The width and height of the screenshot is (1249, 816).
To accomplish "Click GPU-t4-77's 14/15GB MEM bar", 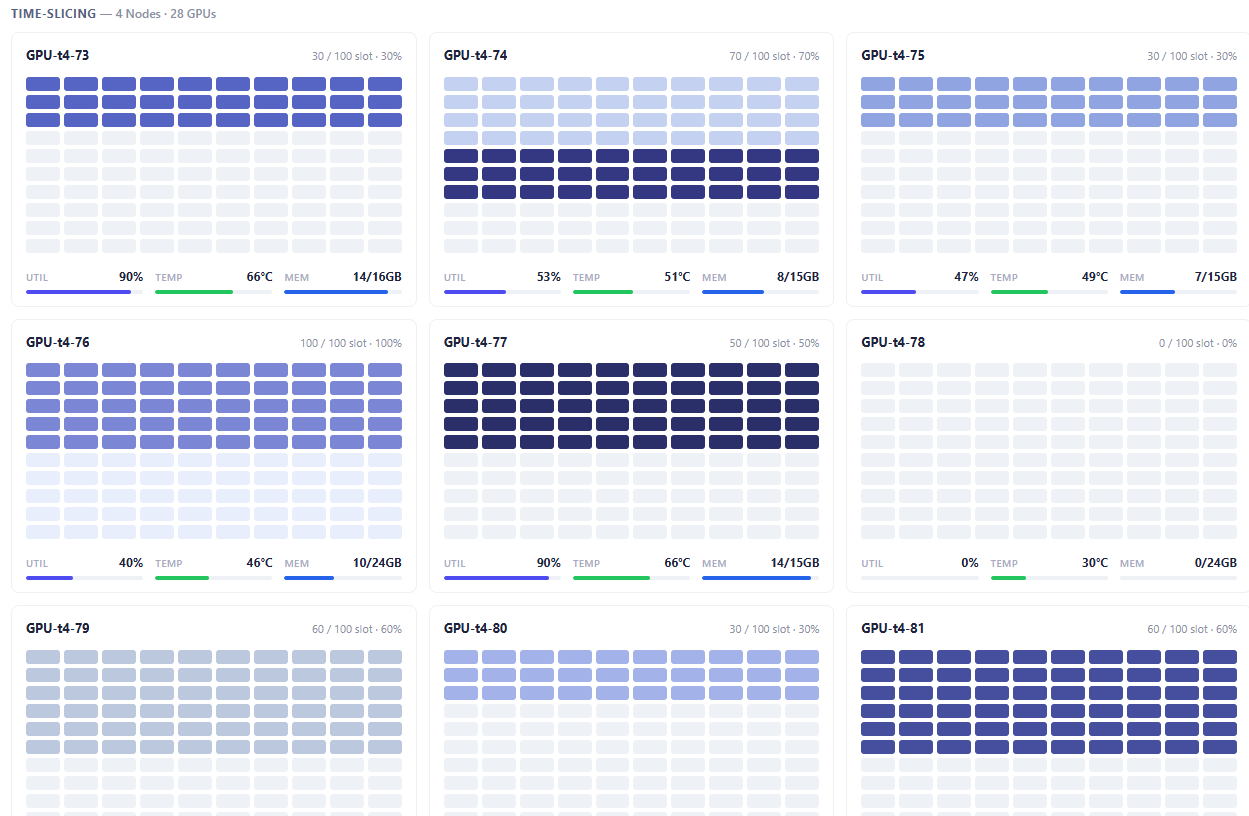I will click(760, 578).
